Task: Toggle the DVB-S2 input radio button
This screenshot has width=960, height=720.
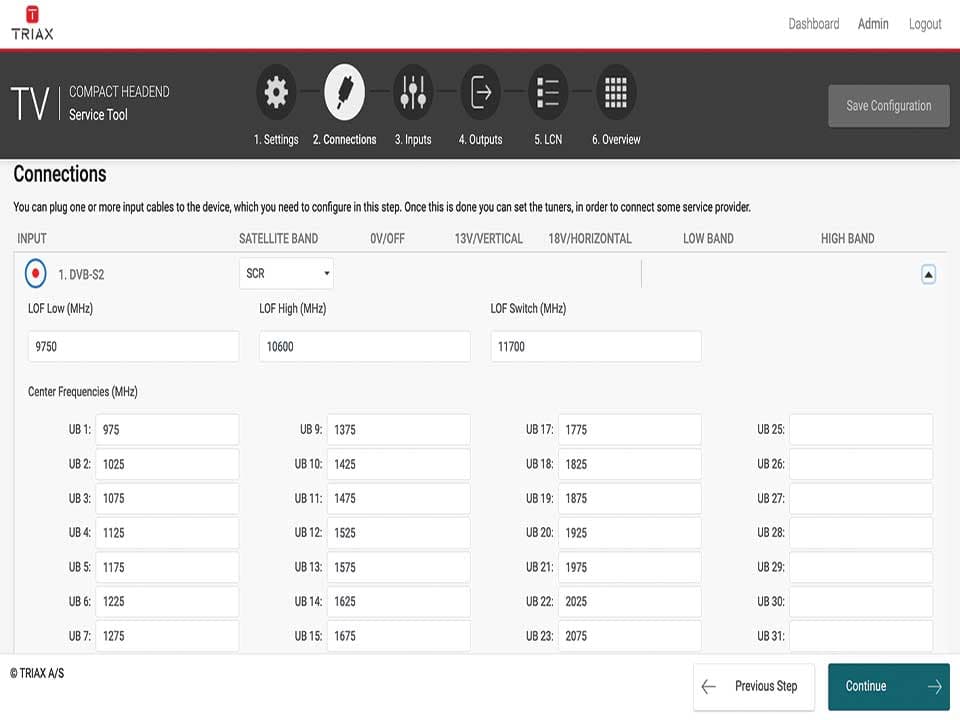Action: coord(36,273)
